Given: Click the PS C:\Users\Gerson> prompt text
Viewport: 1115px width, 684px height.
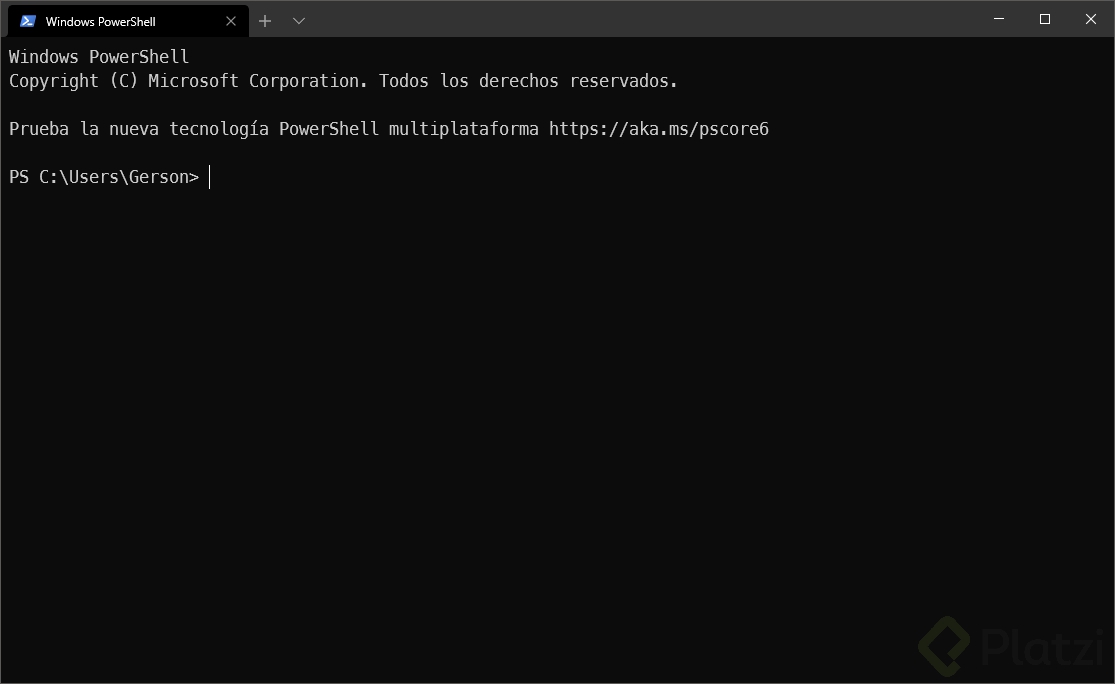Looking at the screenshot, I should pyautogui.click(x=104, y=177).
